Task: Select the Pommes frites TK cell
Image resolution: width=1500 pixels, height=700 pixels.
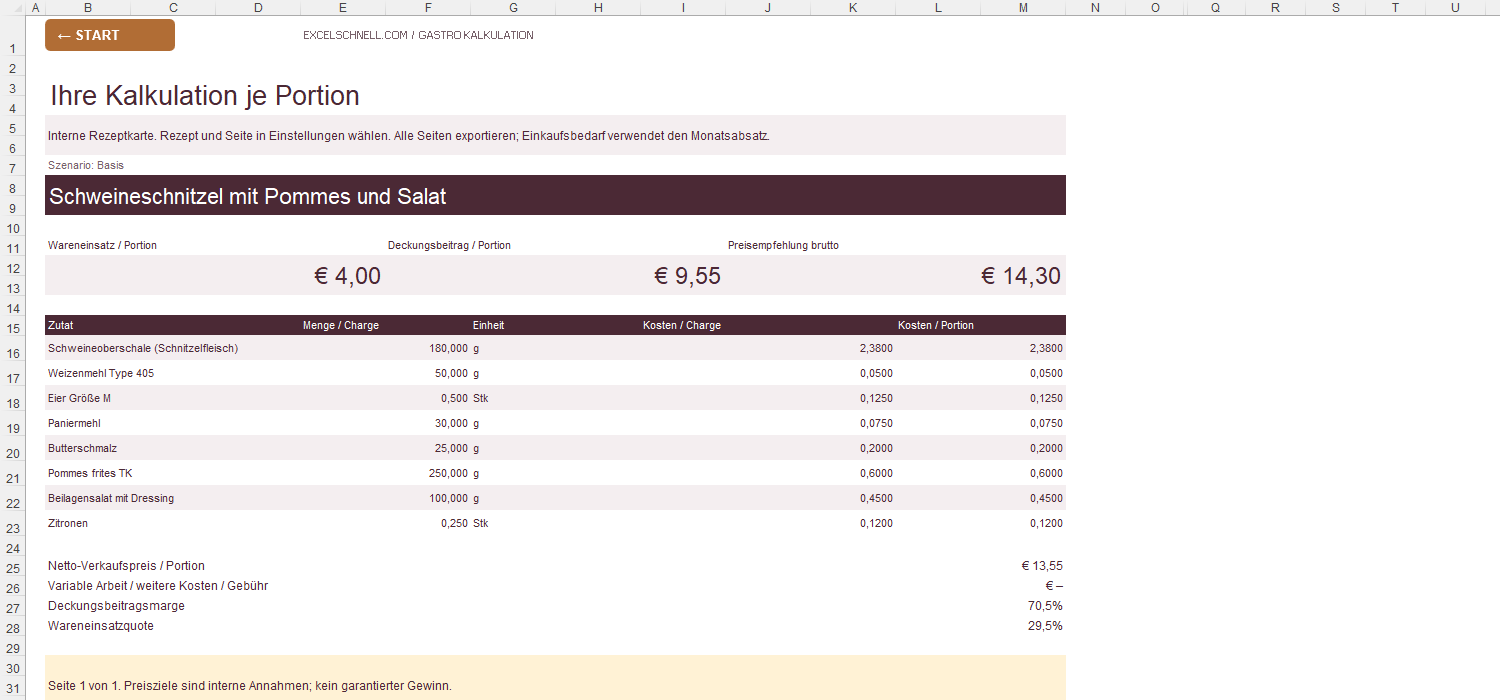Action: point(90,473)
